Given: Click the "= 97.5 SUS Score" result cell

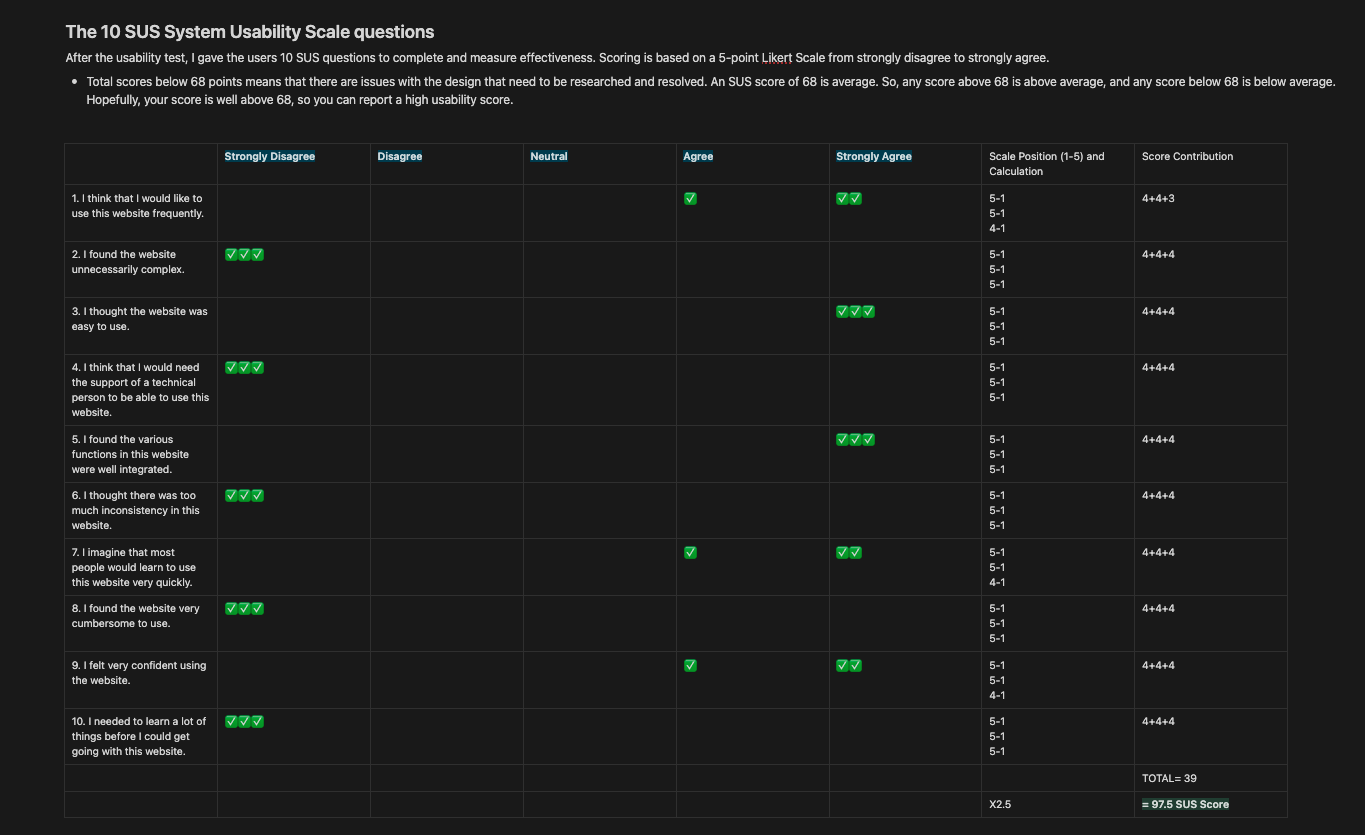Looking at the screenshot, I should (1185, 805).
